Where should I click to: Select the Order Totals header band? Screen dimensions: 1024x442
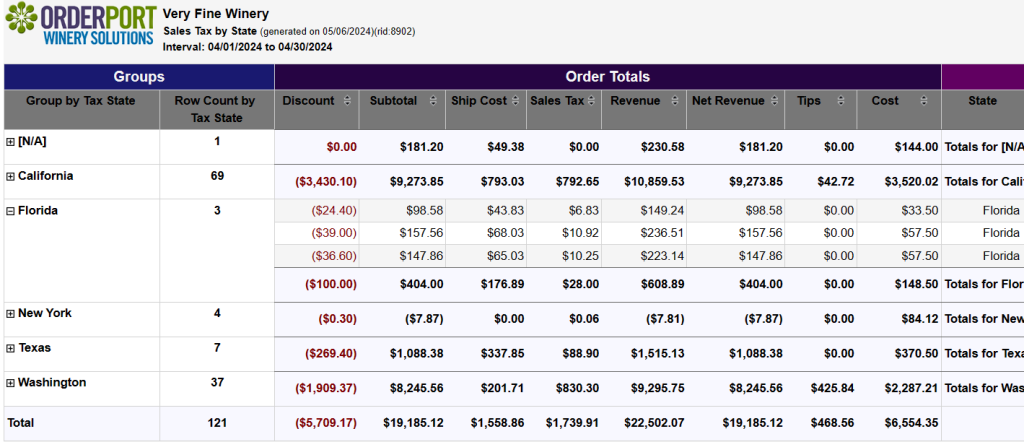[x=607, y=77]
